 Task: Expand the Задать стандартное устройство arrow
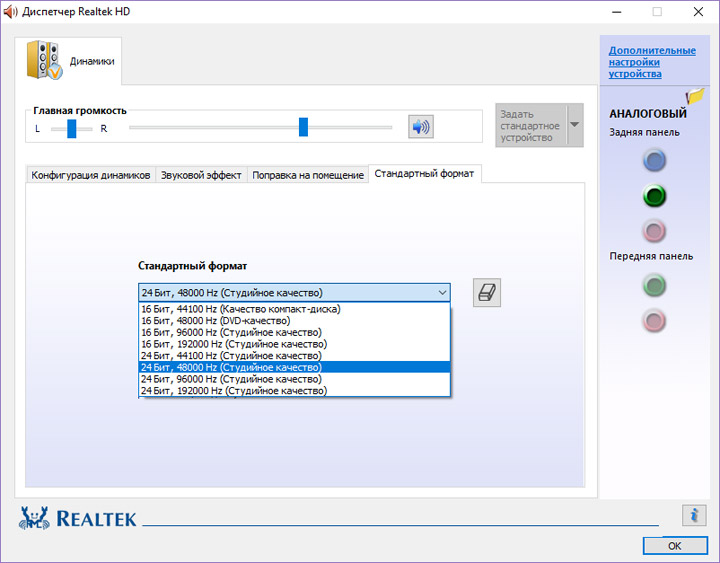point(574,125)
